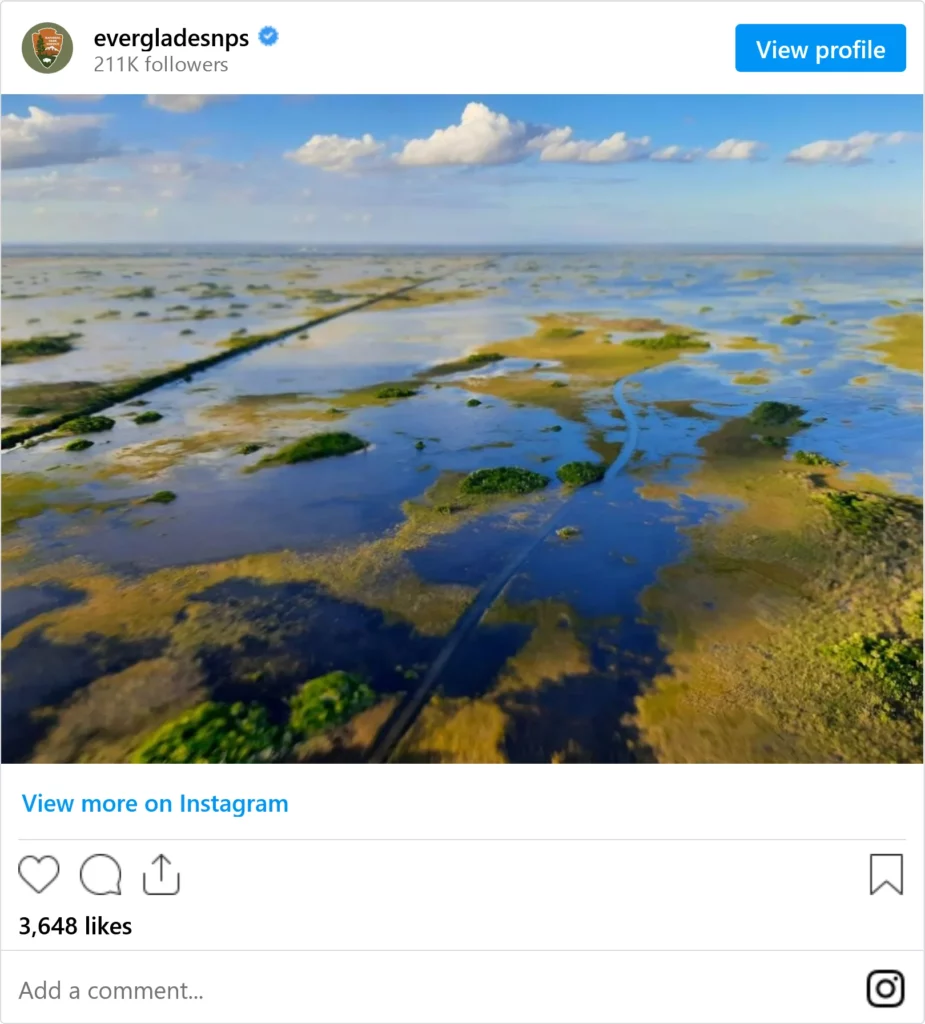925x1024 pixels.
Task: Click the evergladesnps username
Action: (x=171, y=38)
